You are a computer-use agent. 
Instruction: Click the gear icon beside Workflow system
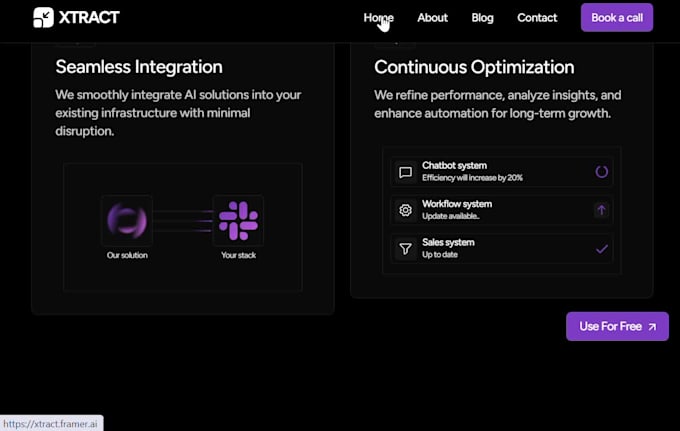[x=405, y=210]
